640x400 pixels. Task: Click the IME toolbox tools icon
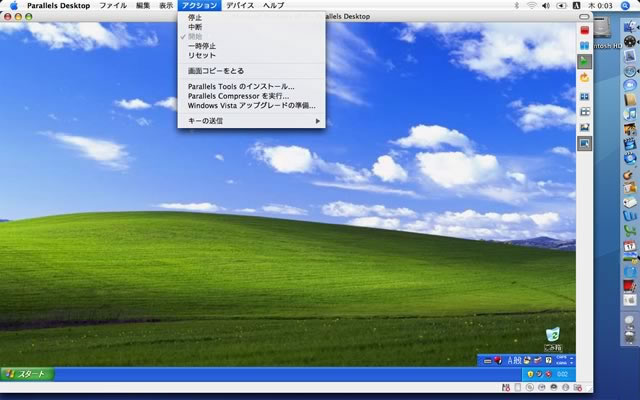tap(538, 360)
